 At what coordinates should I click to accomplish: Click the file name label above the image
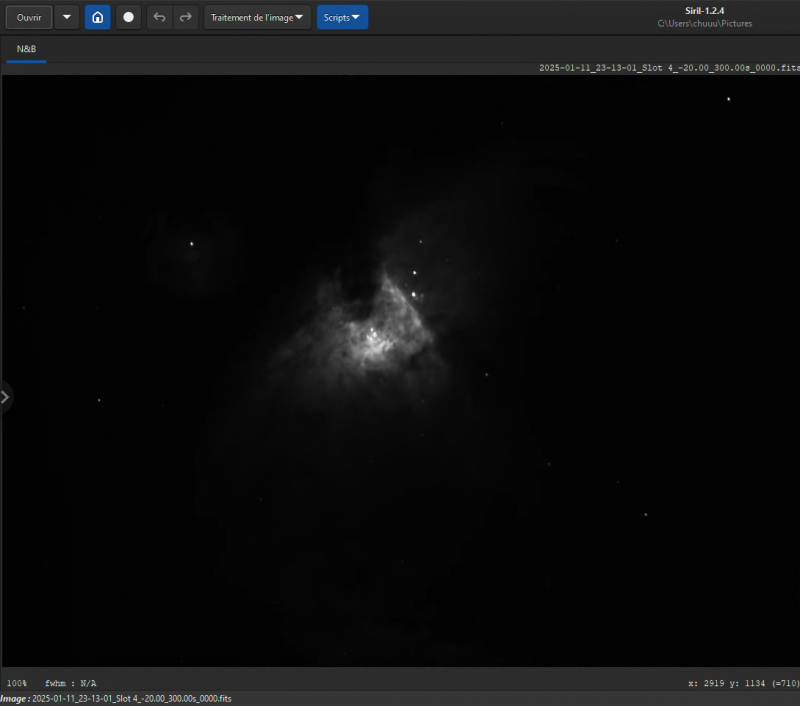tap(669, 68)
